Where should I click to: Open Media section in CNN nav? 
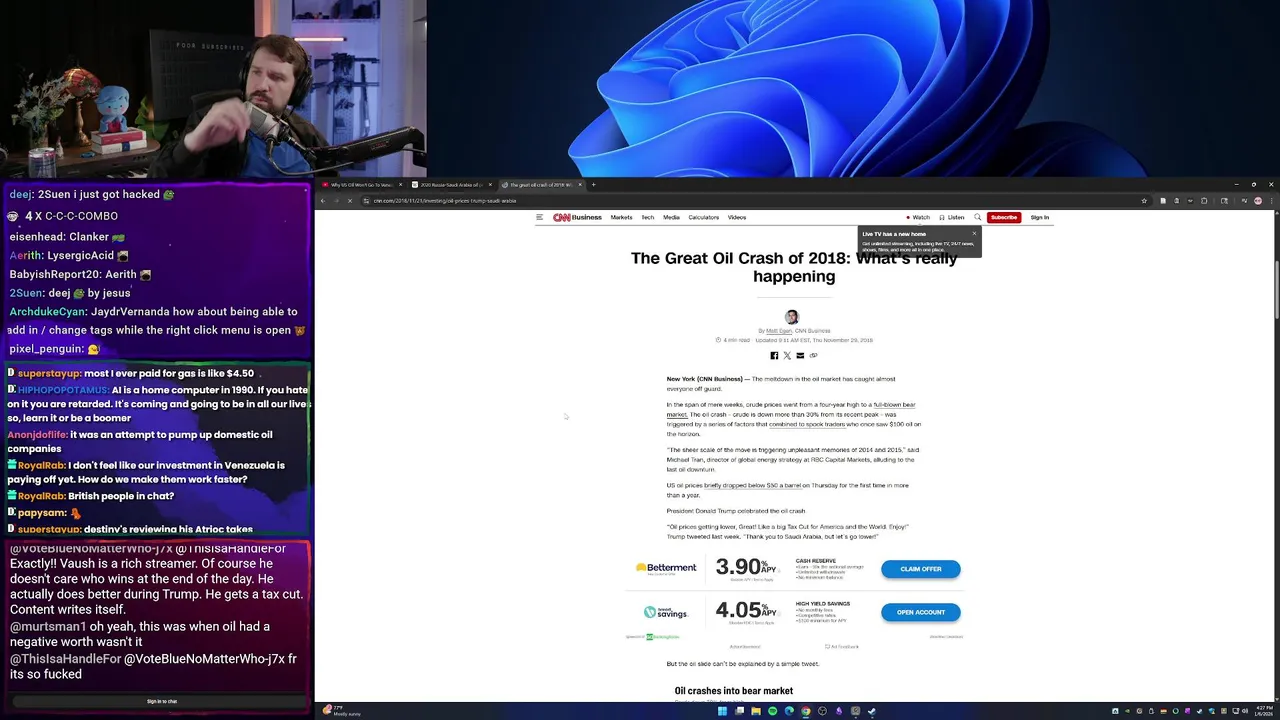pyautogui.click(x=671, y=217)
